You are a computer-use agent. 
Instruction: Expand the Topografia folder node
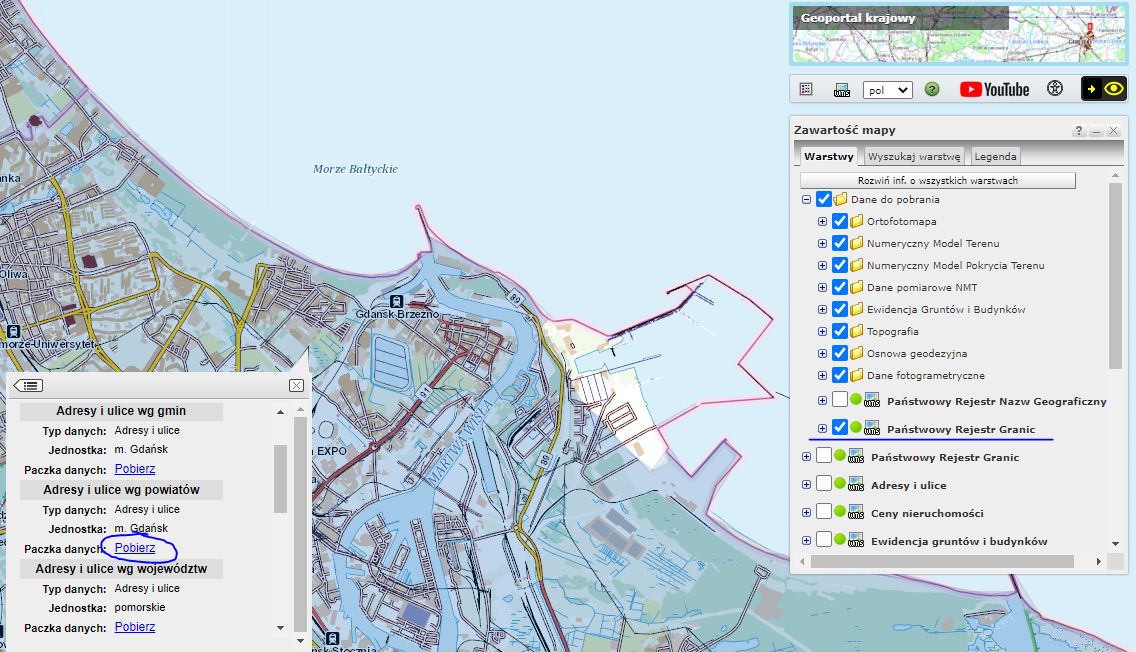pyautogui.click(x=822, y=331)
